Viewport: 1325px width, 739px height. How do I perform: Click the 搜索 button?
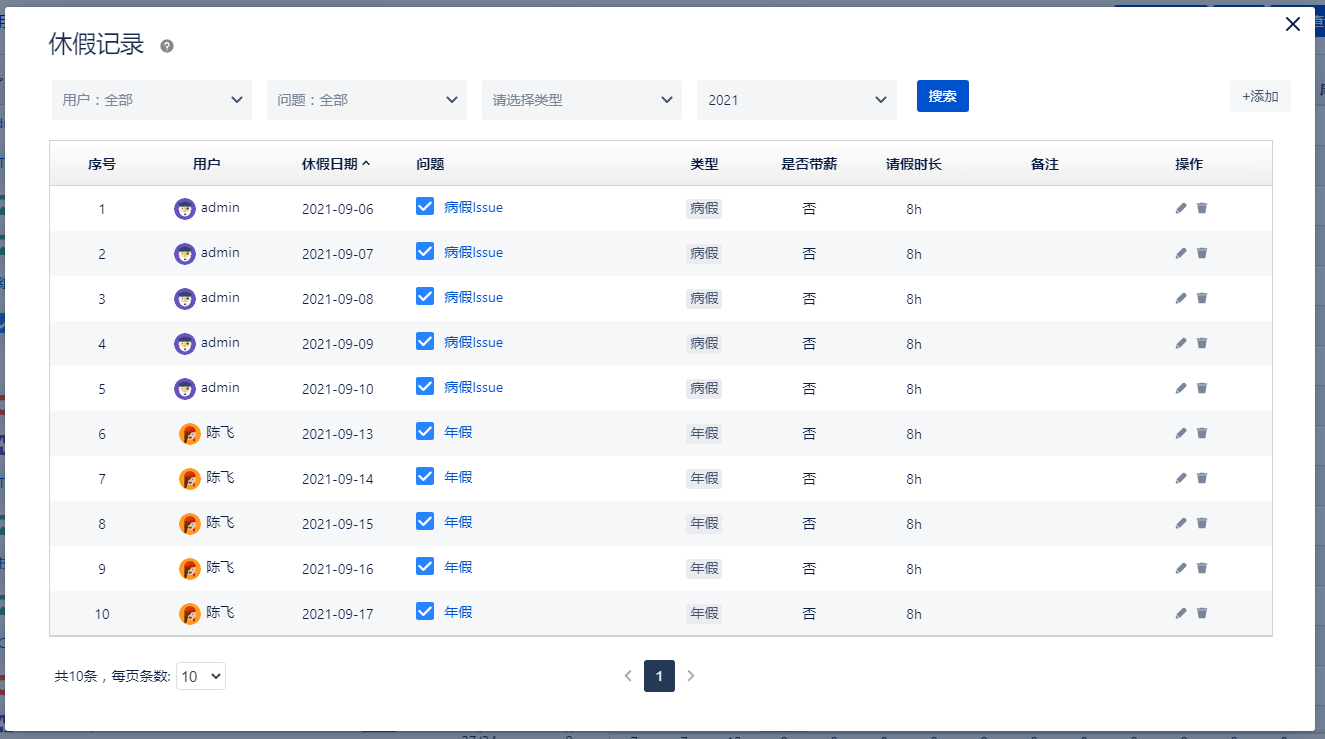(942, 96)
